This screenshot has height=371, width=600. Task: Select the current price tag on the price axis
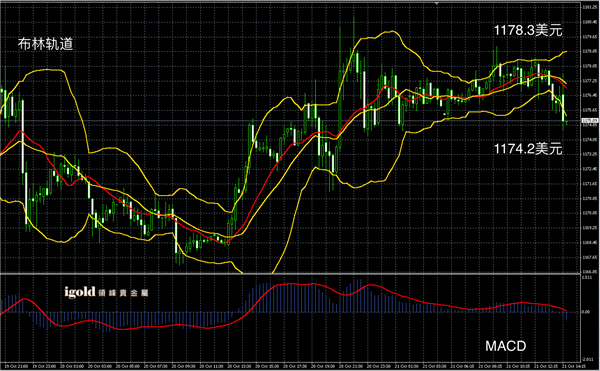590,121
